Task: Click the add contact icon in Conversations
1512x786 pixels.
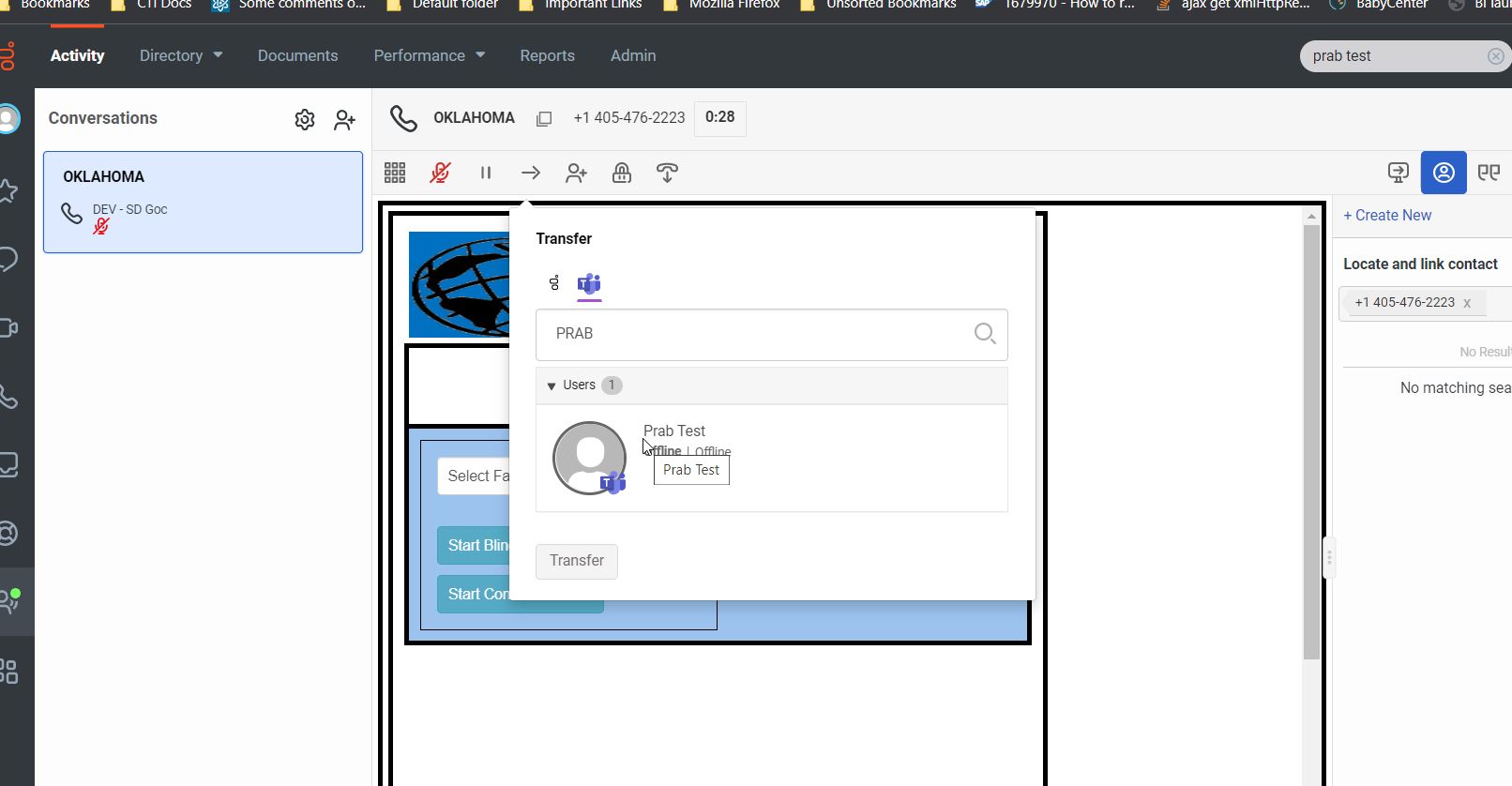Action: click(x=345, y=119)
